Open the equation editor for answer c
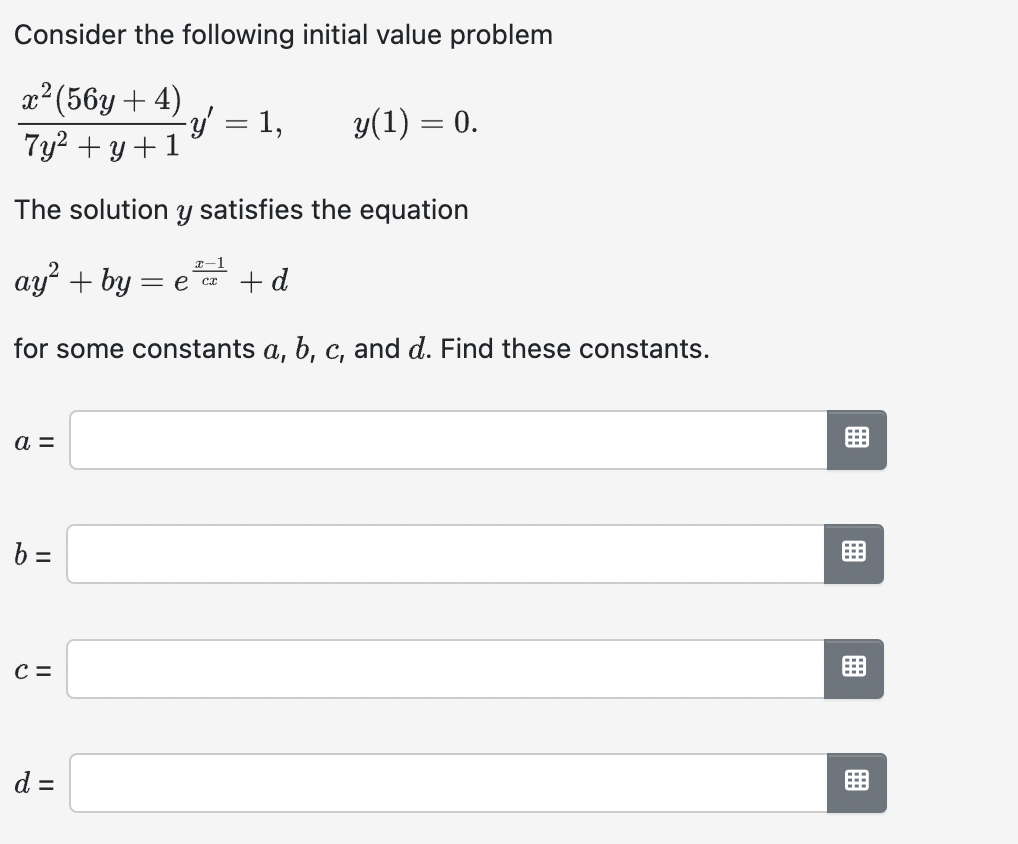This screenshot has width=1018, height=844. (854, 668)
